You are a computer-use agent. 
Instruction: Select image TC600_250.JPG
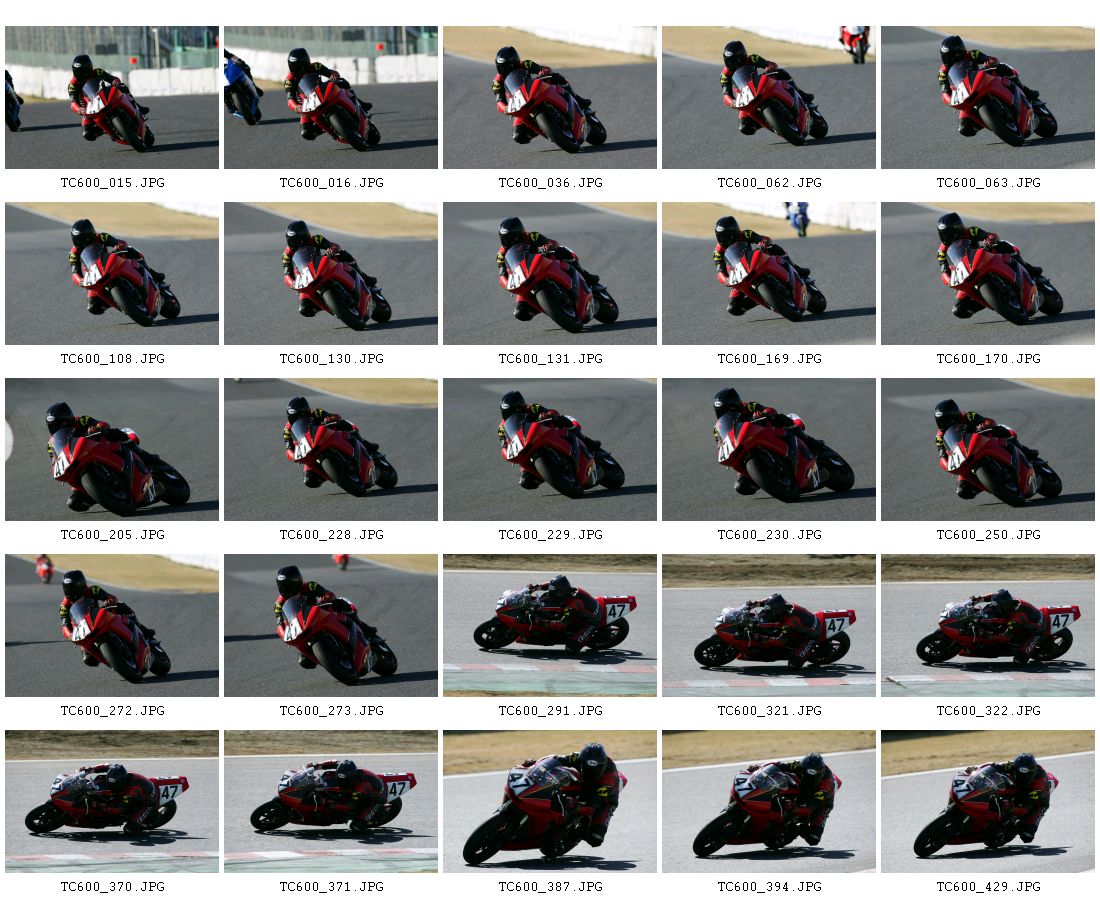coord(987,450)
